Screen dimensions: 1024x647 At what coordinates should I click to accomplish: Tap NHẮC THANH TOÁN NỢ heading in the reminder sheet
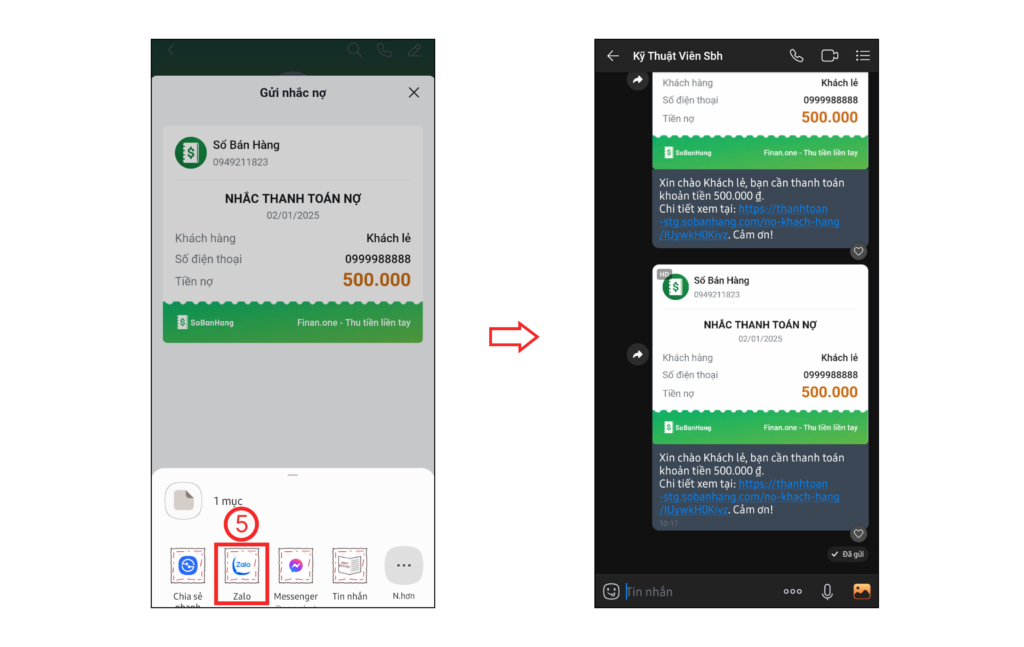coord(293,198)
